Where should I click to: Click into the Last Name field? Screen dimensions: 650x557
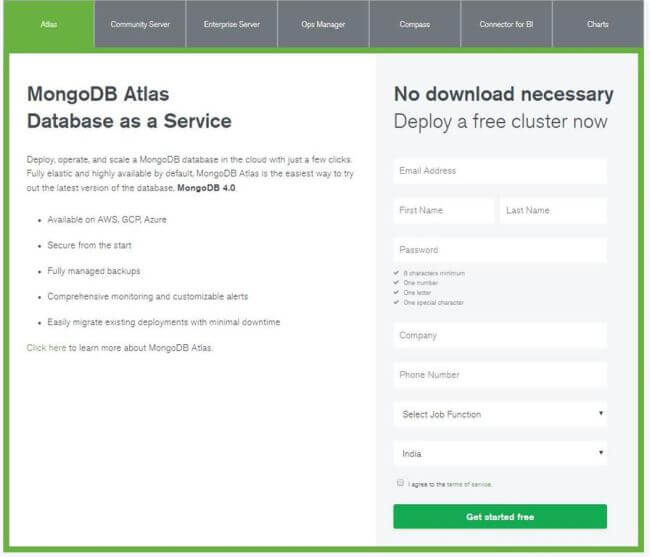click(x=553, y=211)
